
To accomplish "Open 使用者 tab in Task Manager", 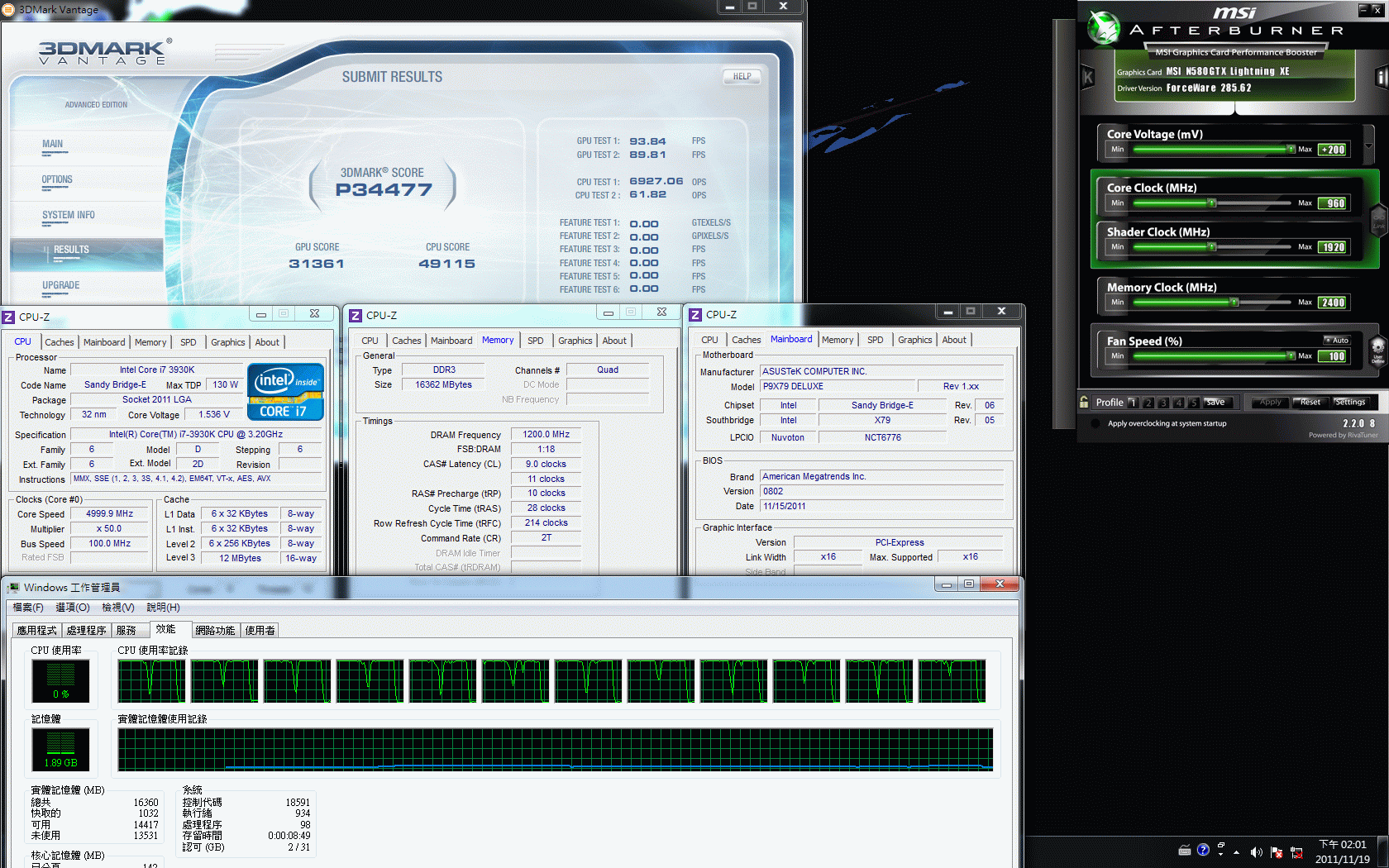I will point(260,631).
